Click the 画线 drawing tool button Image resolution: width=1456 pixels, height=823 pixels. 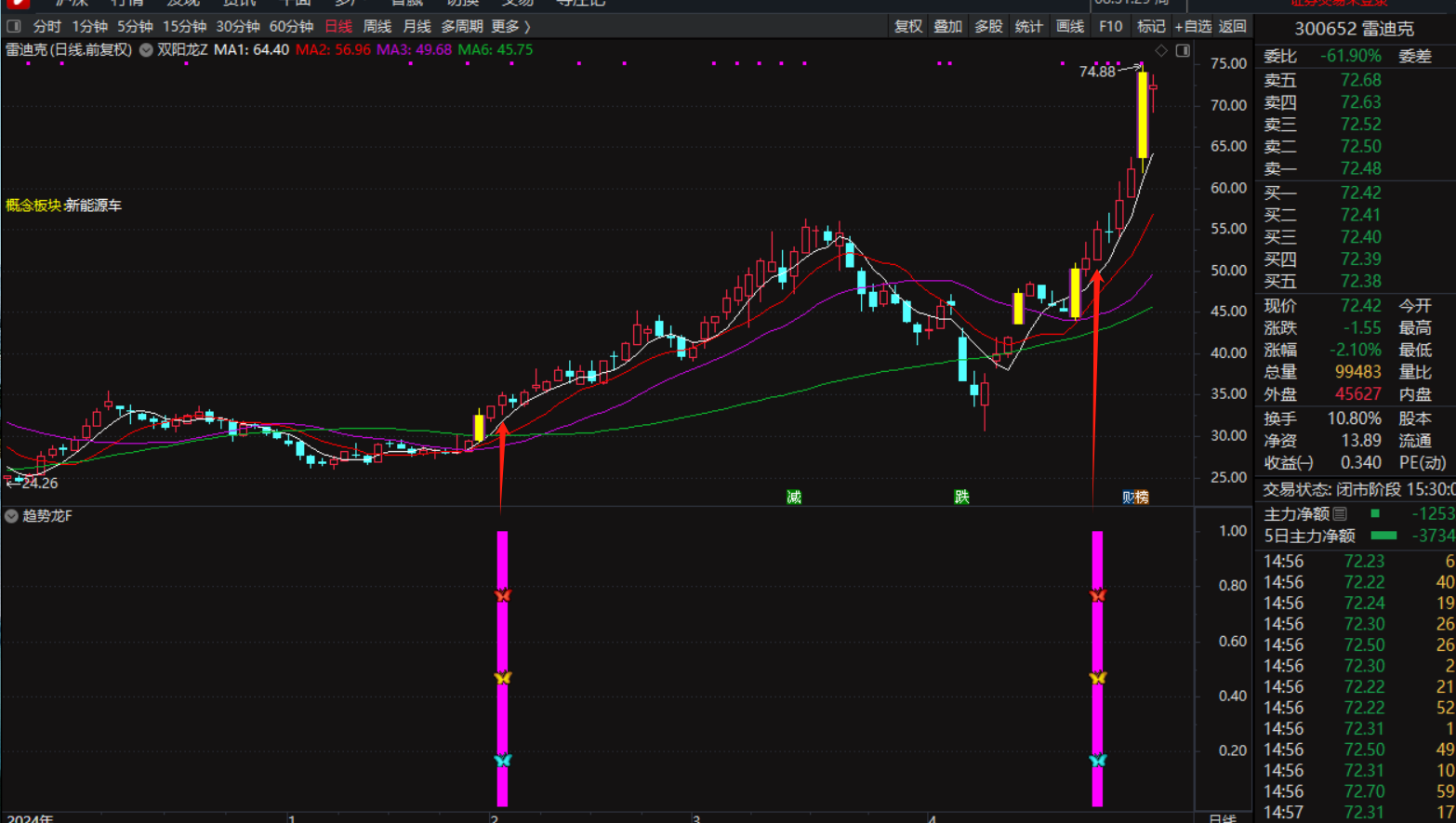(x=1070, y=26)
